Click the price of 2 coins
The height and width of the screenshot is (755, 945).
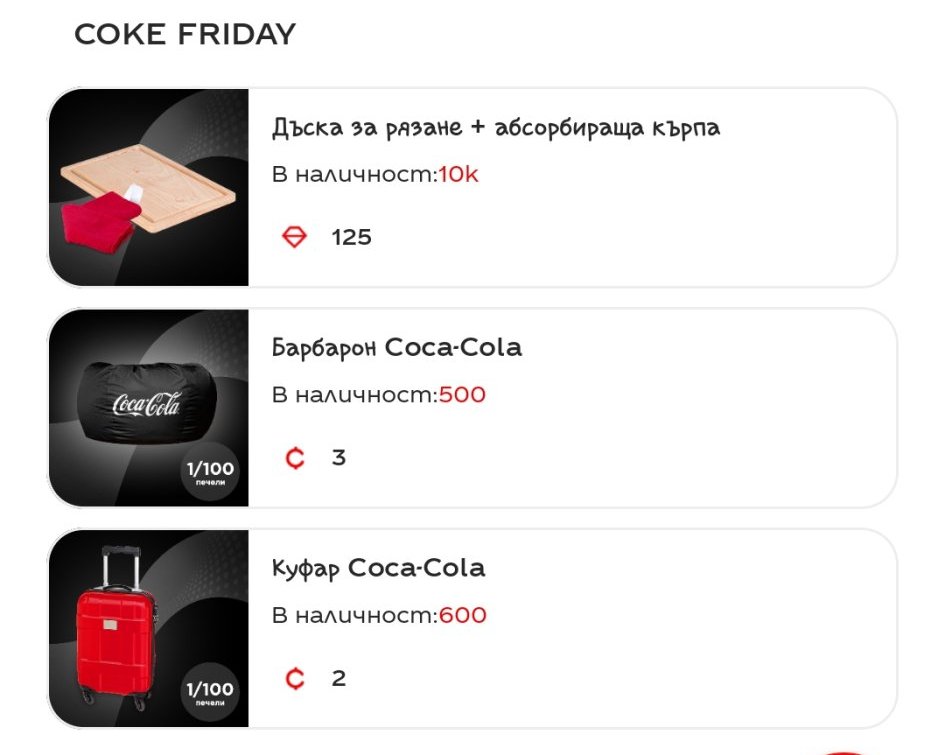(339, 678)
